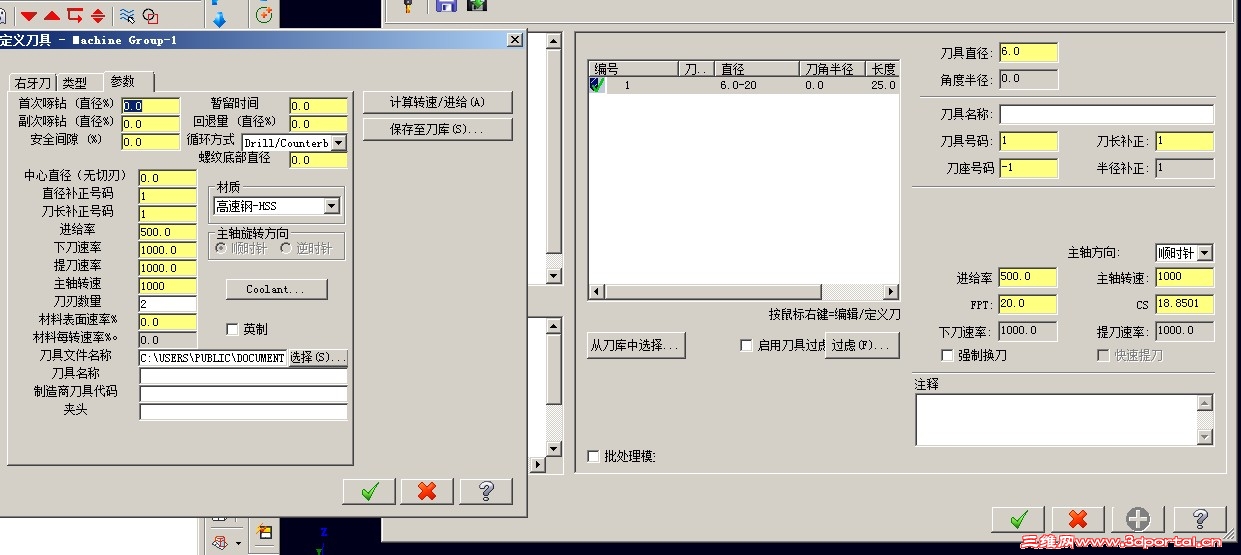Click the 刀角半径 column header

coord(833,70)
